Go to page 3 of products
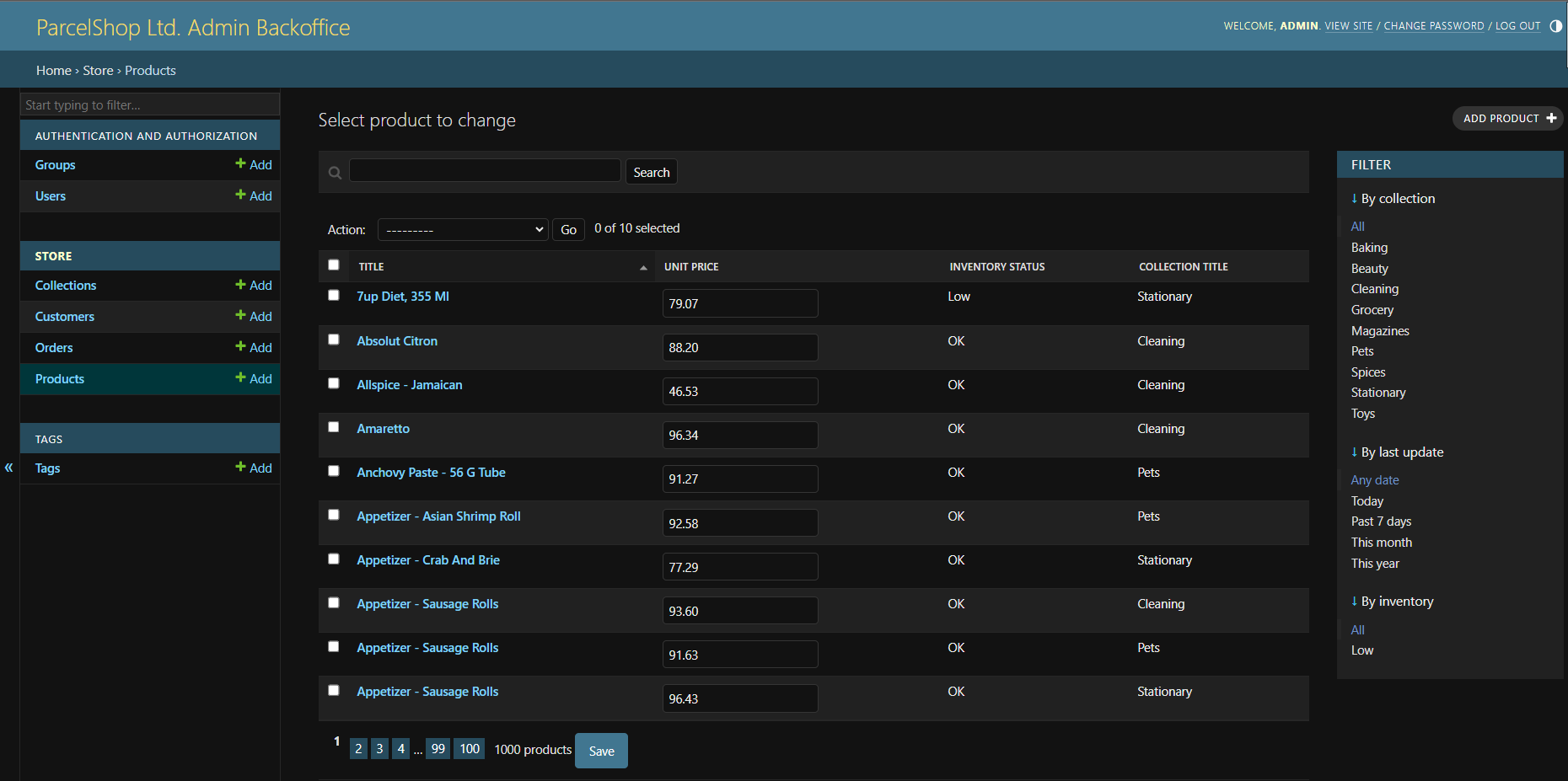The height and width of the screenshot is (781, 1568). (379, 748)
